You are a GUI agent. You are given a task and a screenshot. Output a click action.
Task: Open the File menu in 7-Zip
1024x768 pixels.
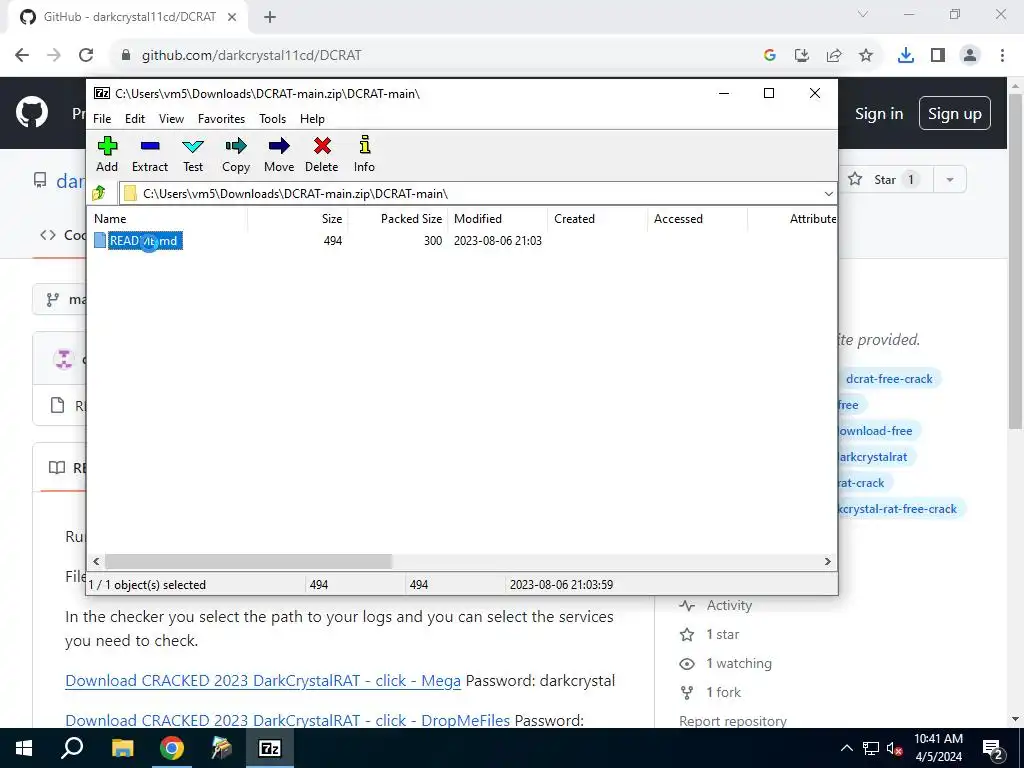pos(102,119)
